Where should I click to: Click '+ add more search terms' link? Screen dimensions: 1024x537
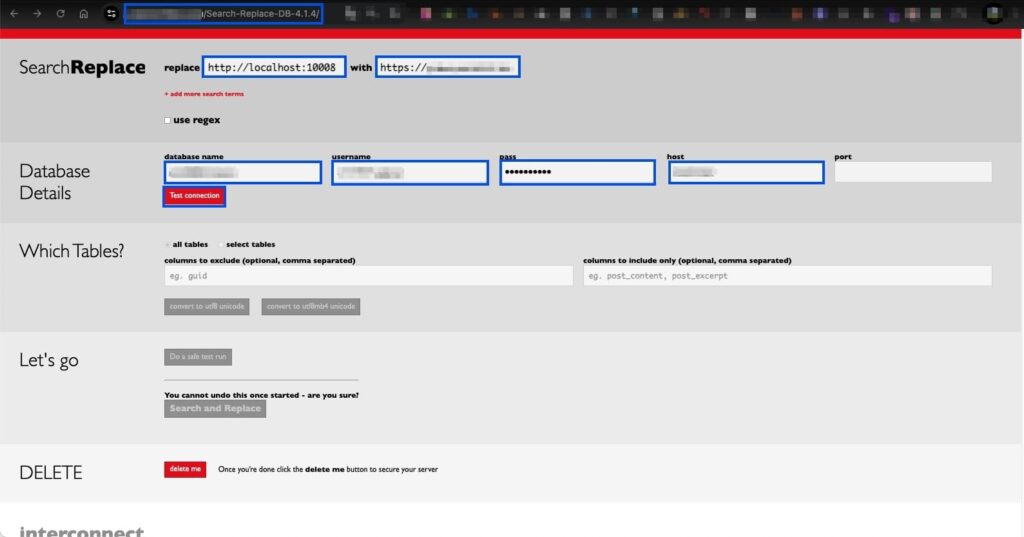coord(204,94)
